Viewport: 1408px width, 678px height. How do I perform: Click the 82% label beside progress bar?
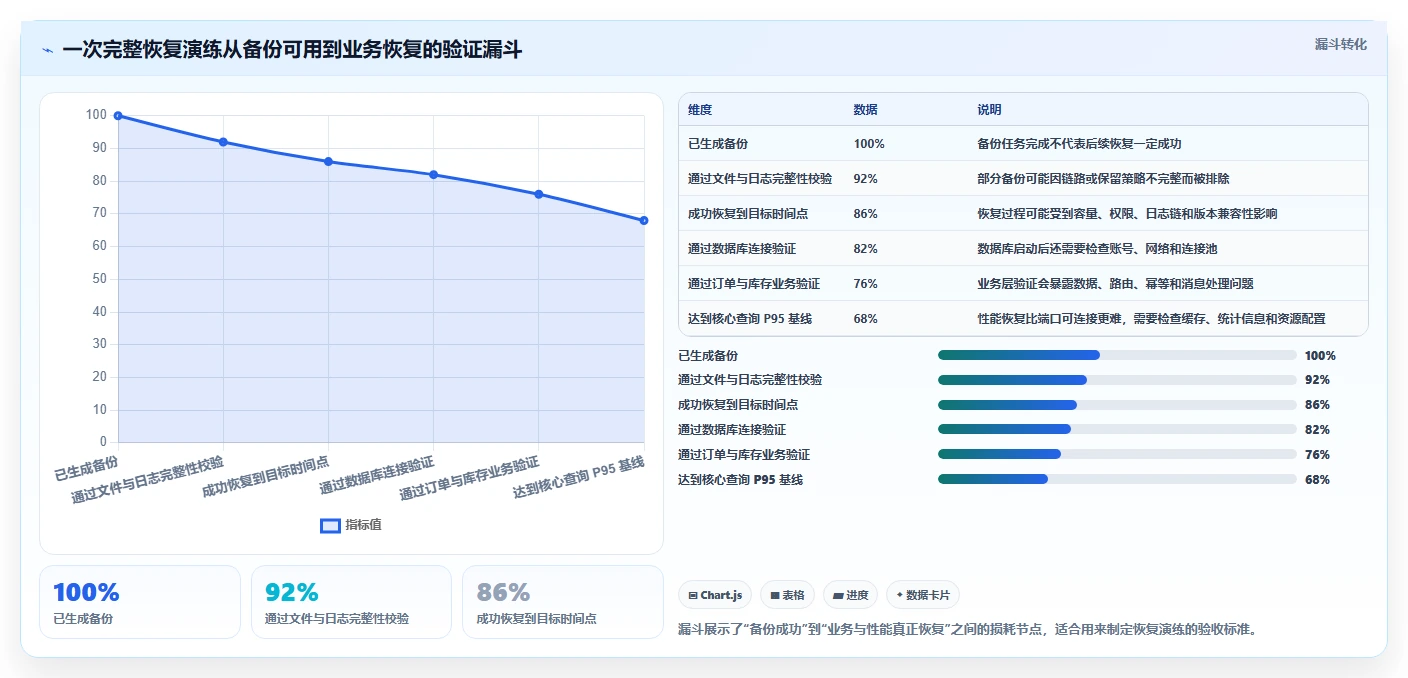coord(1318,430)
